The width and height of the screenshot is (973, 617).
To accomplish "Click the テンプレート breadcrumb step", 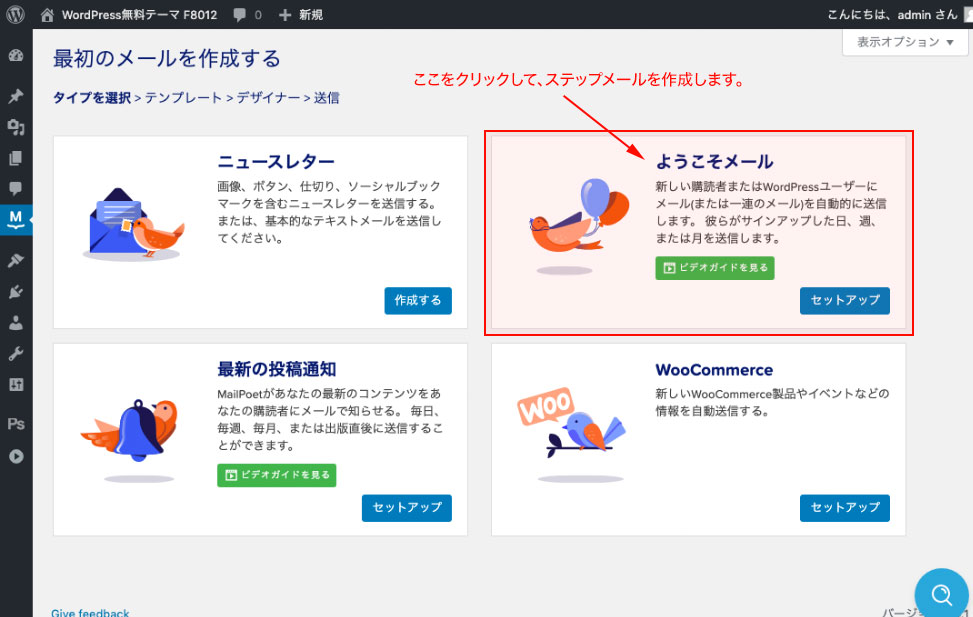I will 184,97.
